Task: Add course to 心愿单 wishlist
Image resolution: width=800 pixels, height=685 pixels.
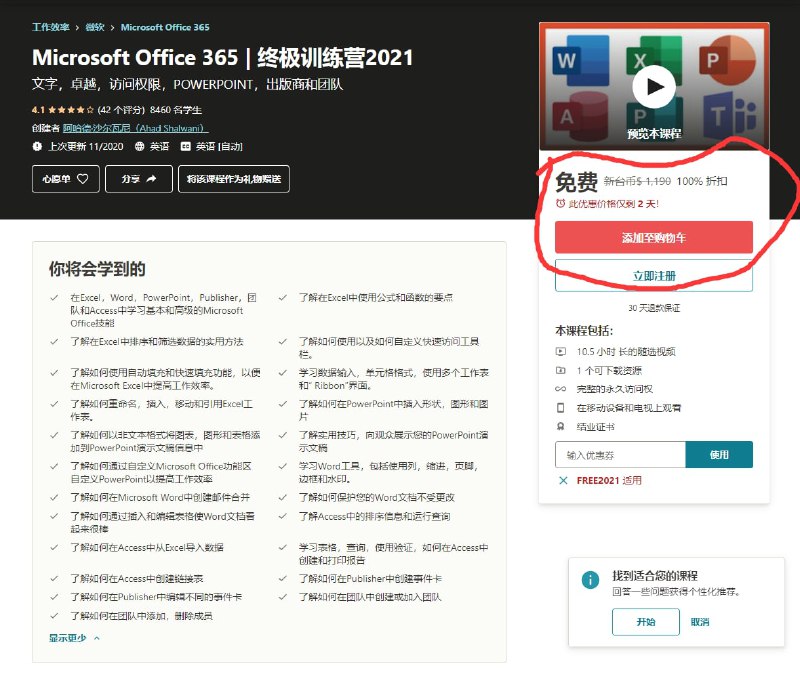Action: (66, 179)
